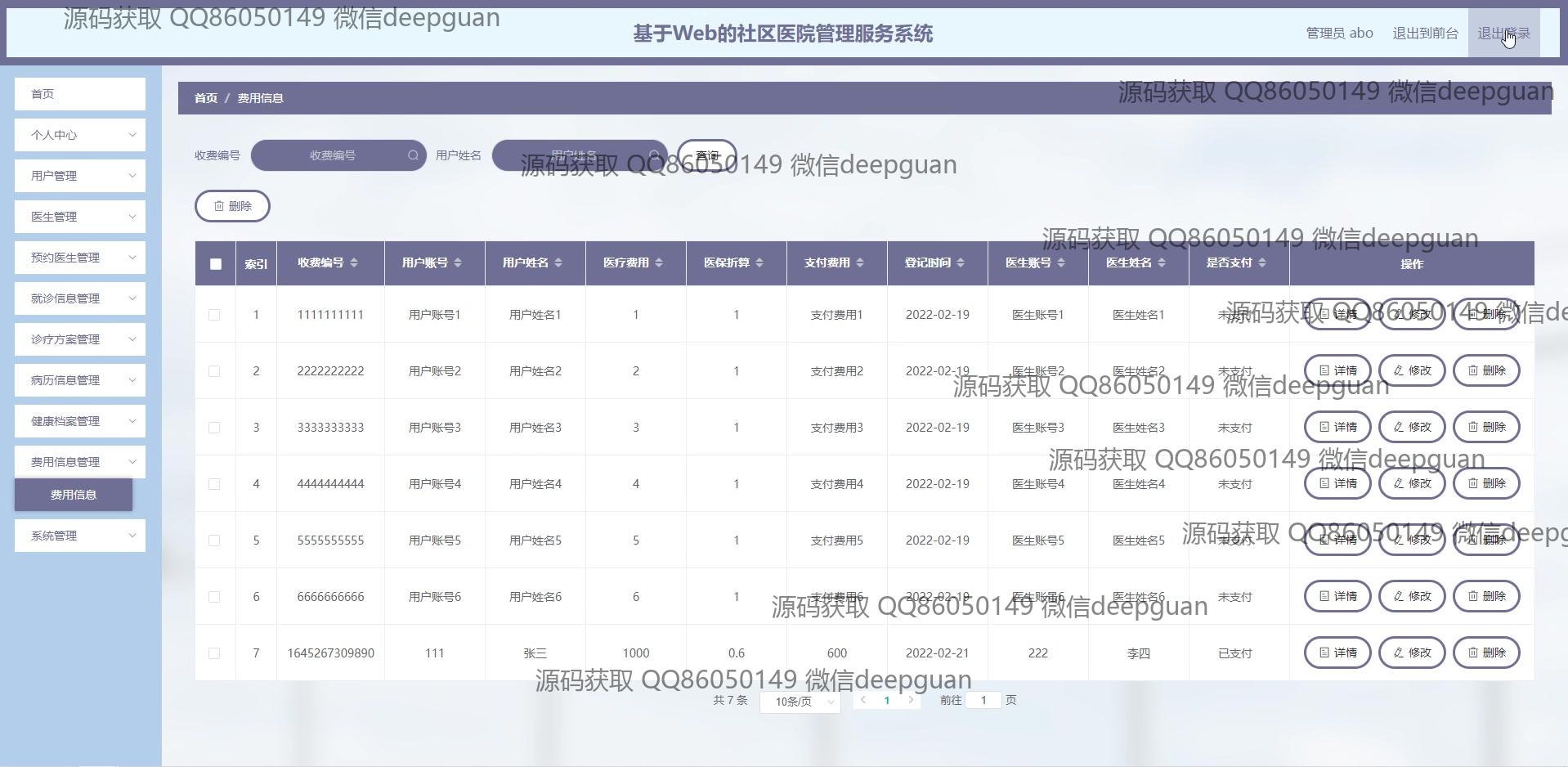
Task: Click previous page arrow in pagination
Action: click(x=863, y=700)
